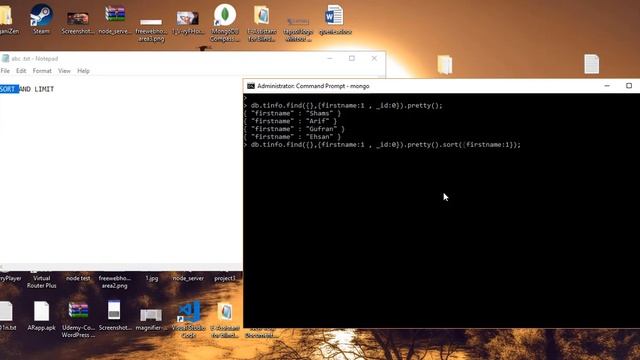The height and width of the screenshot is (360, 640).
Task: Open the Help menu in Notepad
Action: 83,71
